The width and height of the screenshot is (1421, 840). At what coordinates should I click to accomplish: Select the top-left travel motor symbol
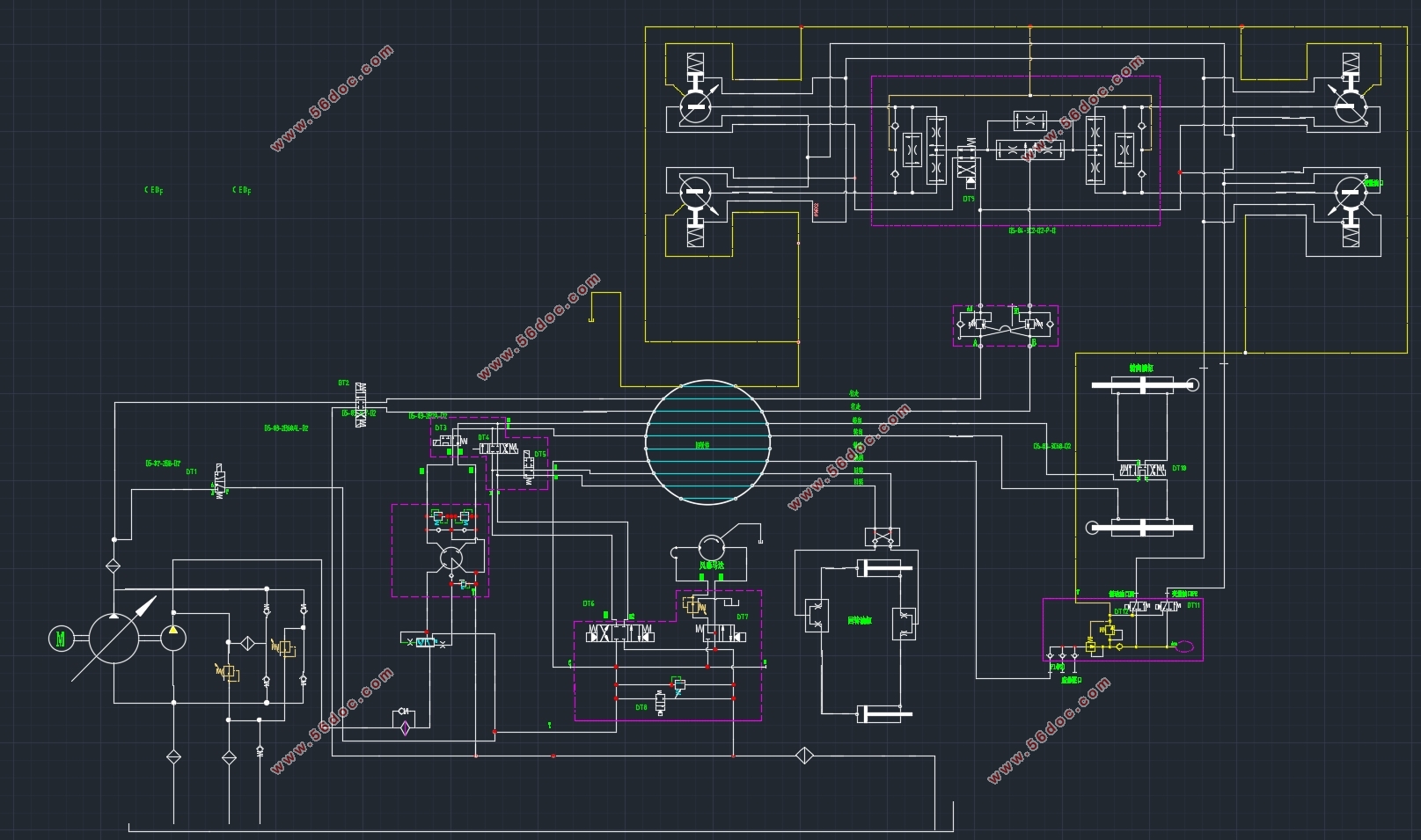click(x=697, y=106)
